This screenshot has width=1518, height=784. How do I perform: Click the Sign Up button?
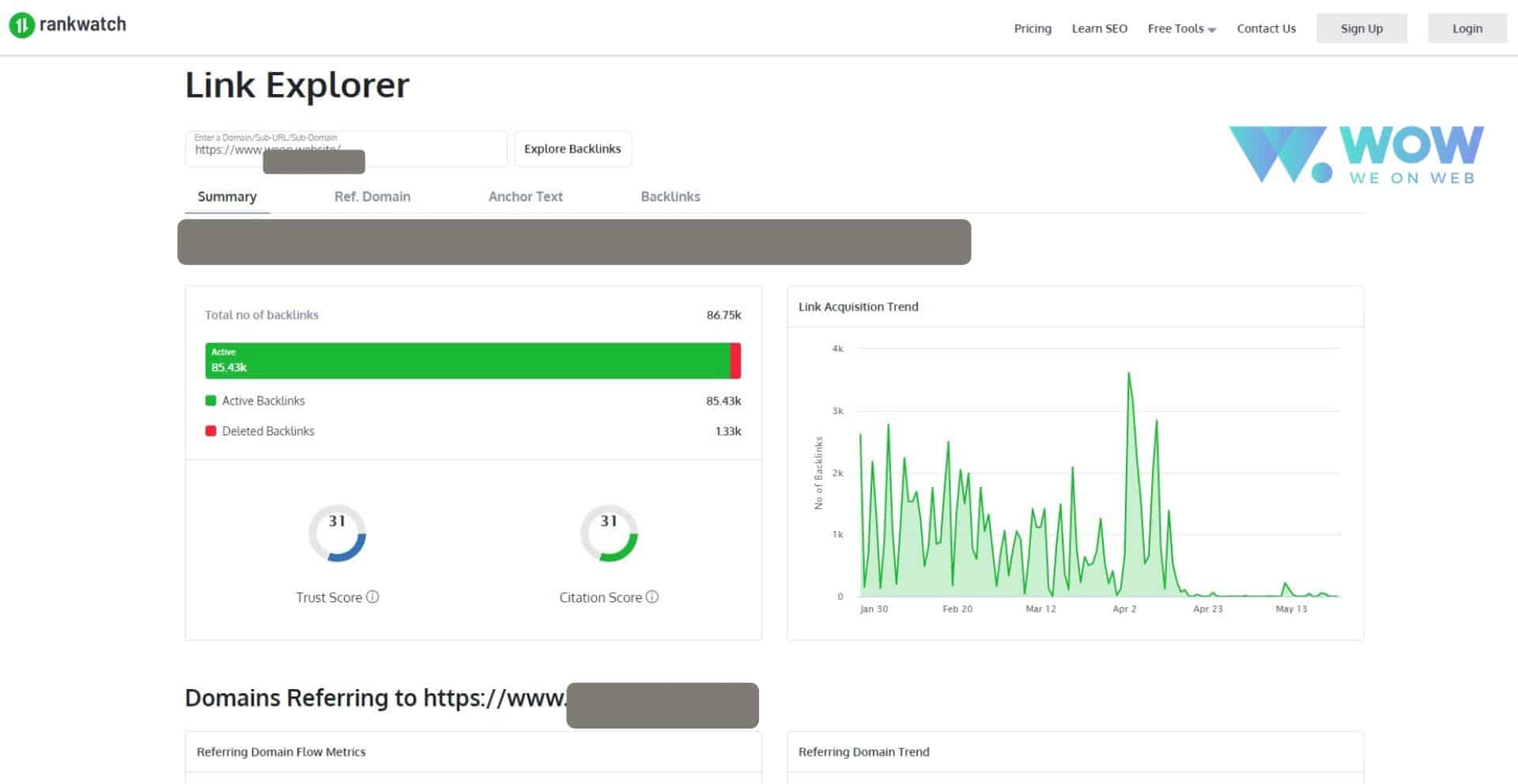pyautogui.click(x=1361, y=28)
